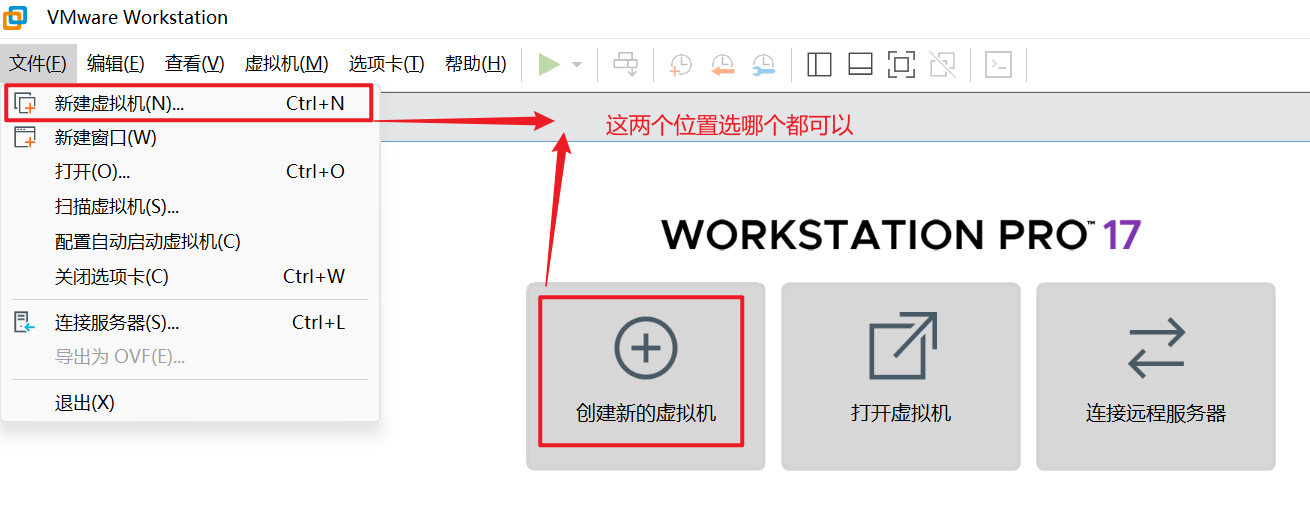Click the new window menu icon
The width and height of the screenshot is (1310, 516).
click(x=25, y=138)
